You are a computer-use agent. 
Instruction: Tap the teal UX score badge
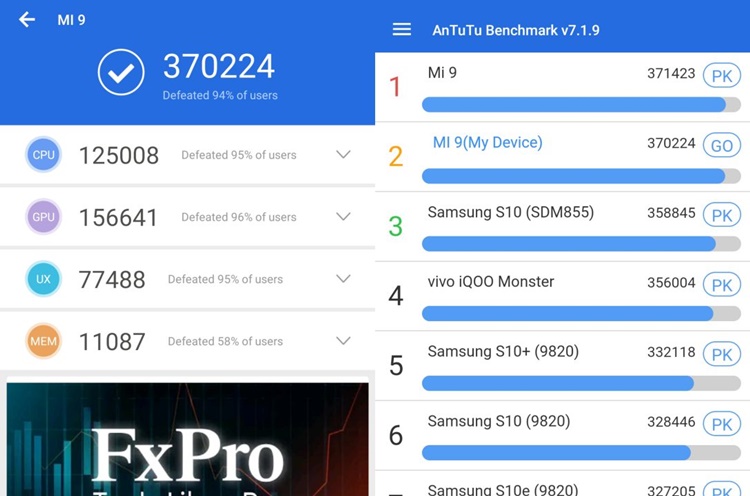(x=43, y=279)
